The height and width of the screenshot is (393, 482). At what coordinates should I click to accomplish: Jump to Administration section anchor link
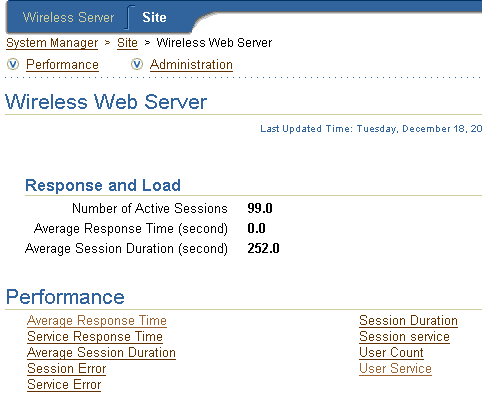tap(191, 65)
